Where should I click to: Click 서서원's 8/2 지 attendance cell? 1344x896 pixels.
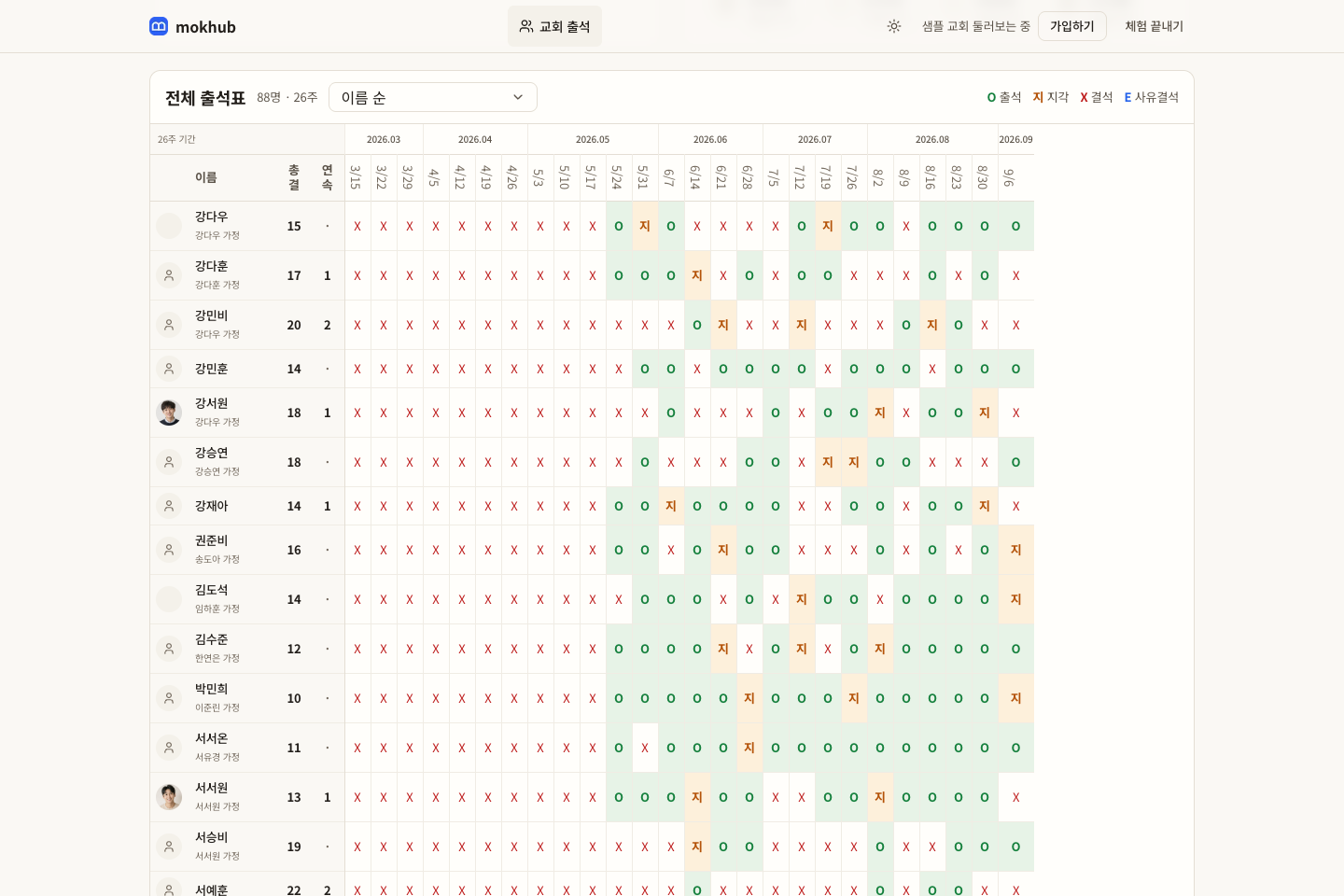pyautogui.click(x=880, y=797)
